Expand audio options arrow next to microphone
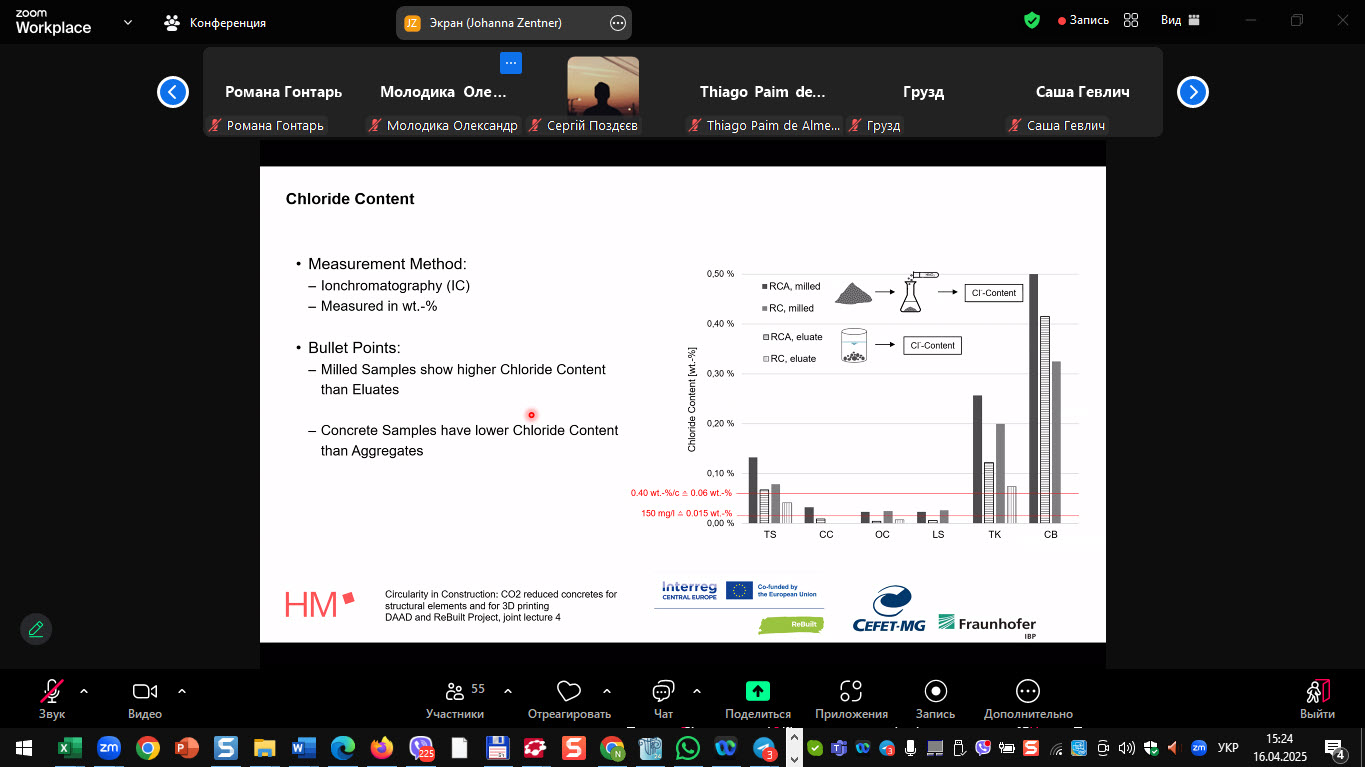Image resolution: width=1365 pixels, height=767 pixels. pyautogui.click(x=84, y=691)
